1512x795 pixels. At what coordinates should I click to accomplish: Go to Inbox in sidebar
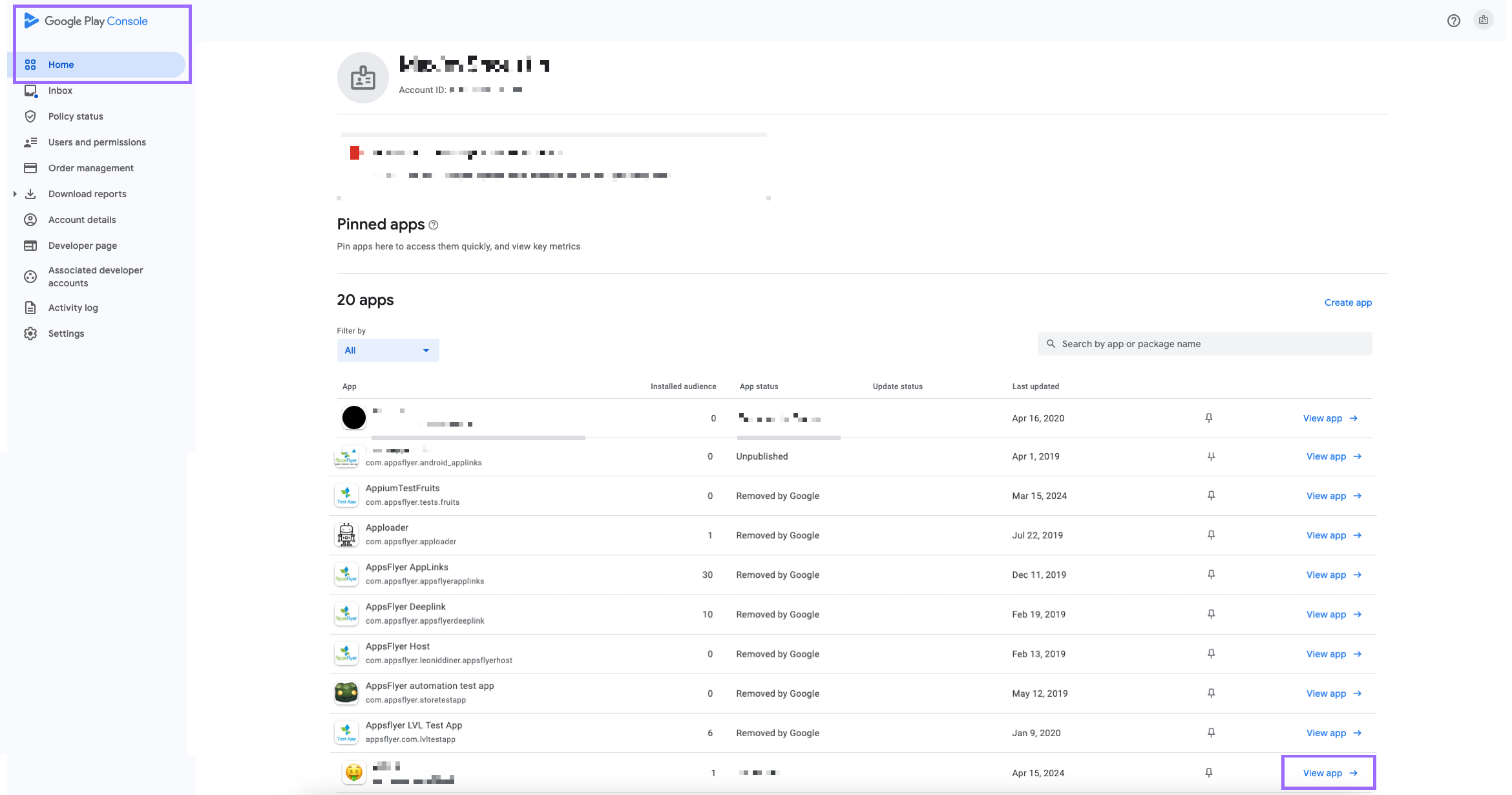[x=60, y=90]
